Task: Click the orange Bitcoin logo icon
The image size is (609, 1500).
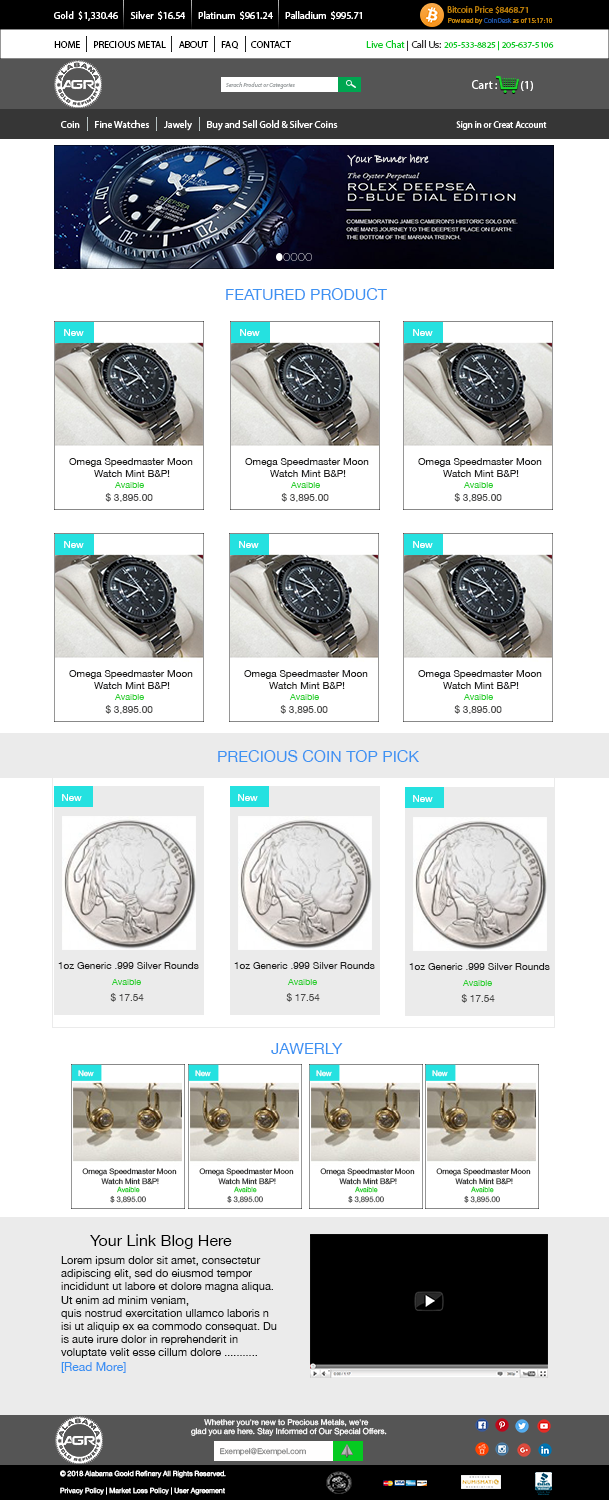Action: 431,14
